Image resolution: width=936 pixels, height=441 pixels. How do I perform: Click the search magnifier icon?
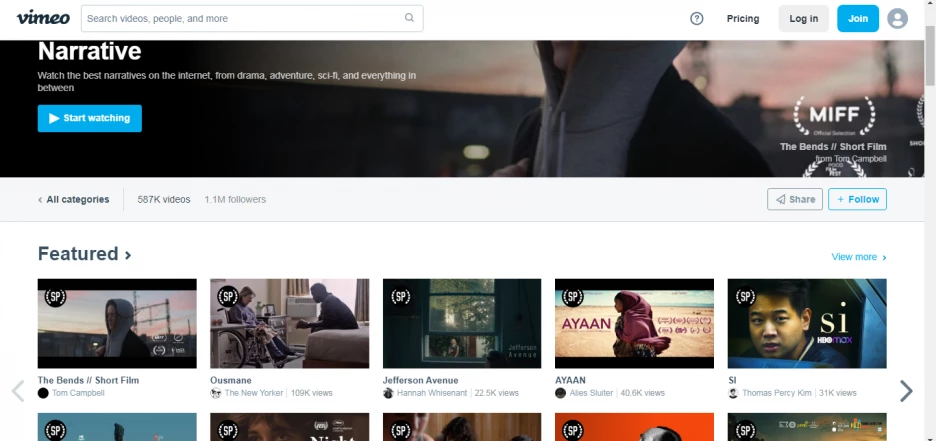click(x=409, y=18)
